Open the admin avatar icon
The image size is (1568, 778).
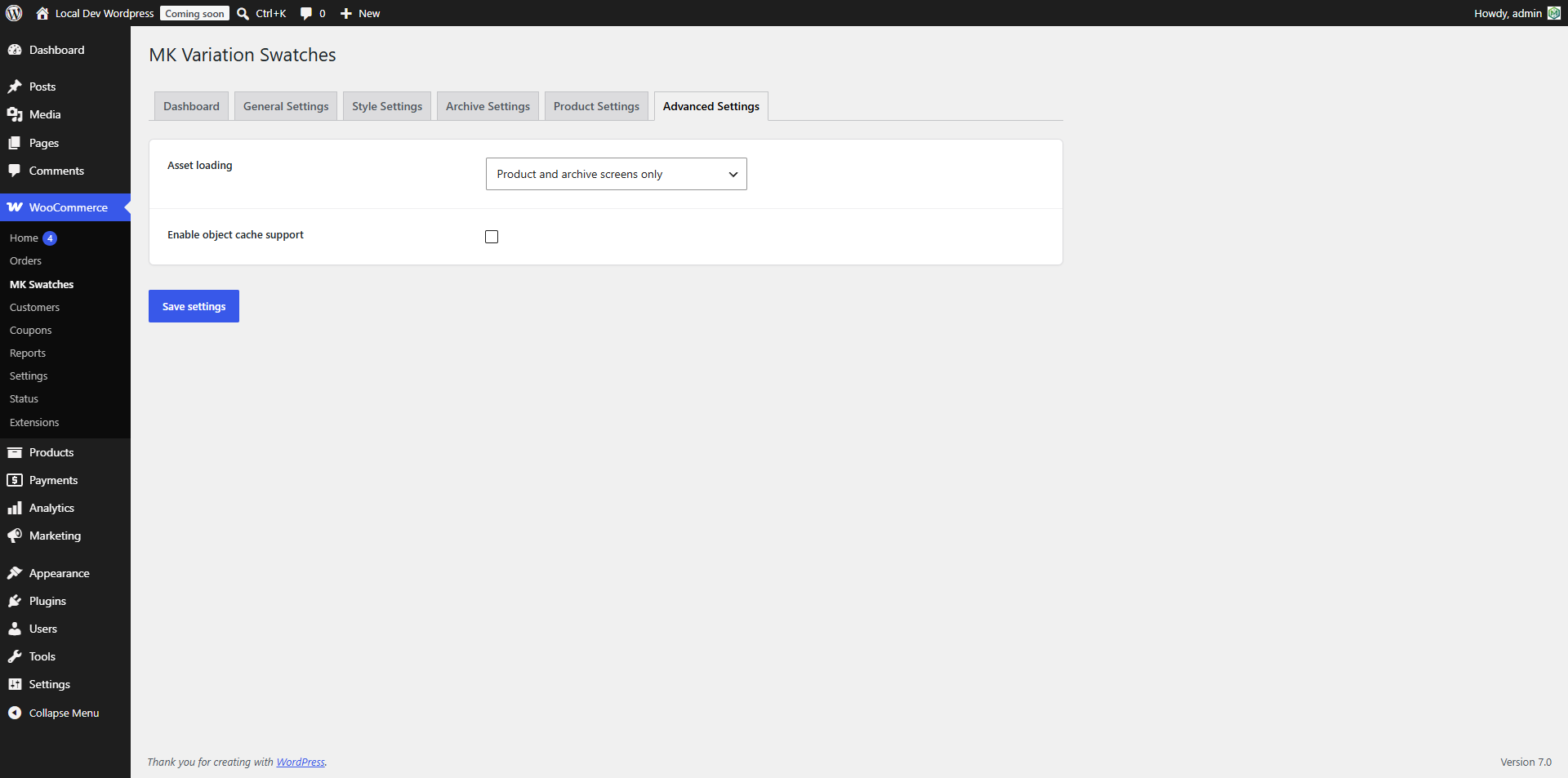(1554, 13)
